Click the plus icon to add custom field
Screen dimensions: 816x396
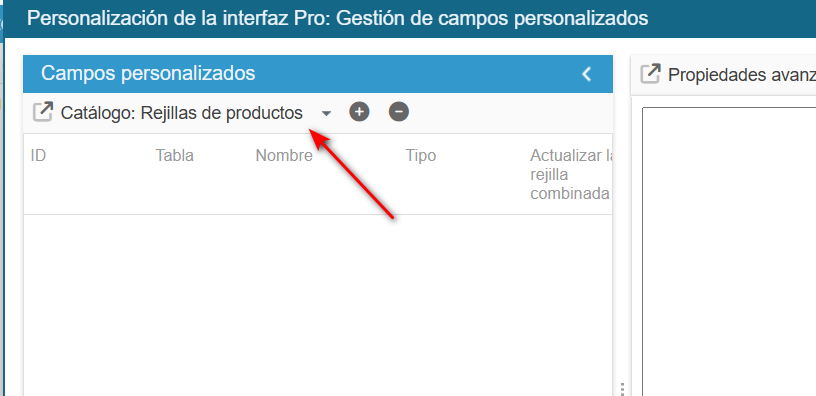click(x=359, y=112)
